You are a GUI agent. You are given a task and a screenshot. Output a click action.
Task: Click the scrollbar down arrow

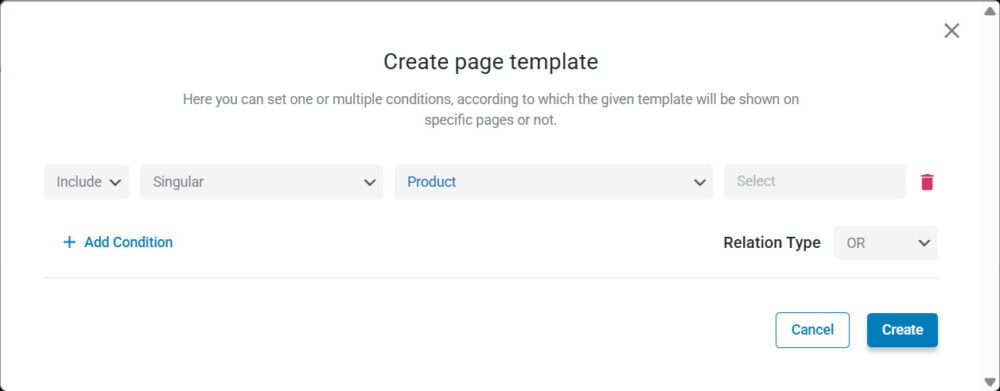click(989, 382)
